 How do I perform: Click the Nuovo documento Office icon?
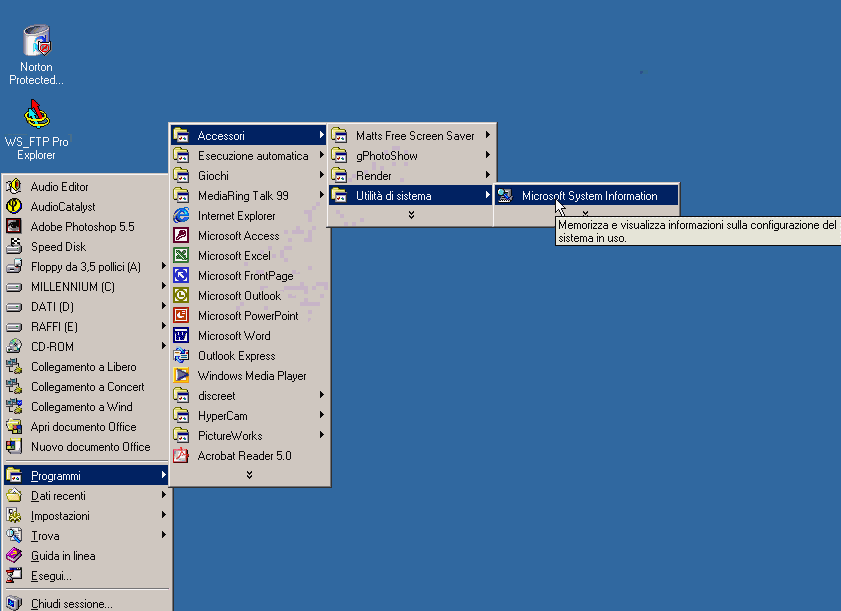pyautogui.click(x=14, y=446)
